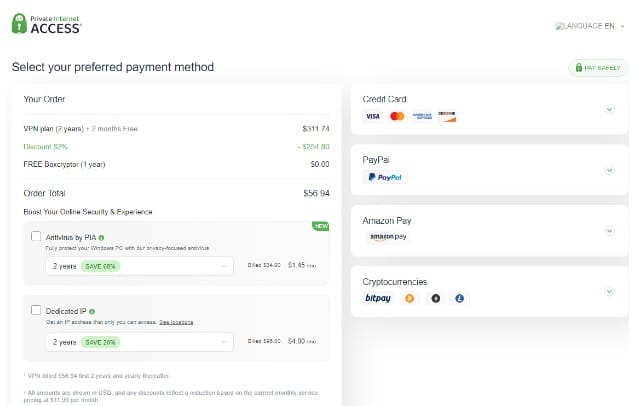The width and height of the screenshot is (633, 406).
Task: Follow the See locations link
Action: point(174,323)
